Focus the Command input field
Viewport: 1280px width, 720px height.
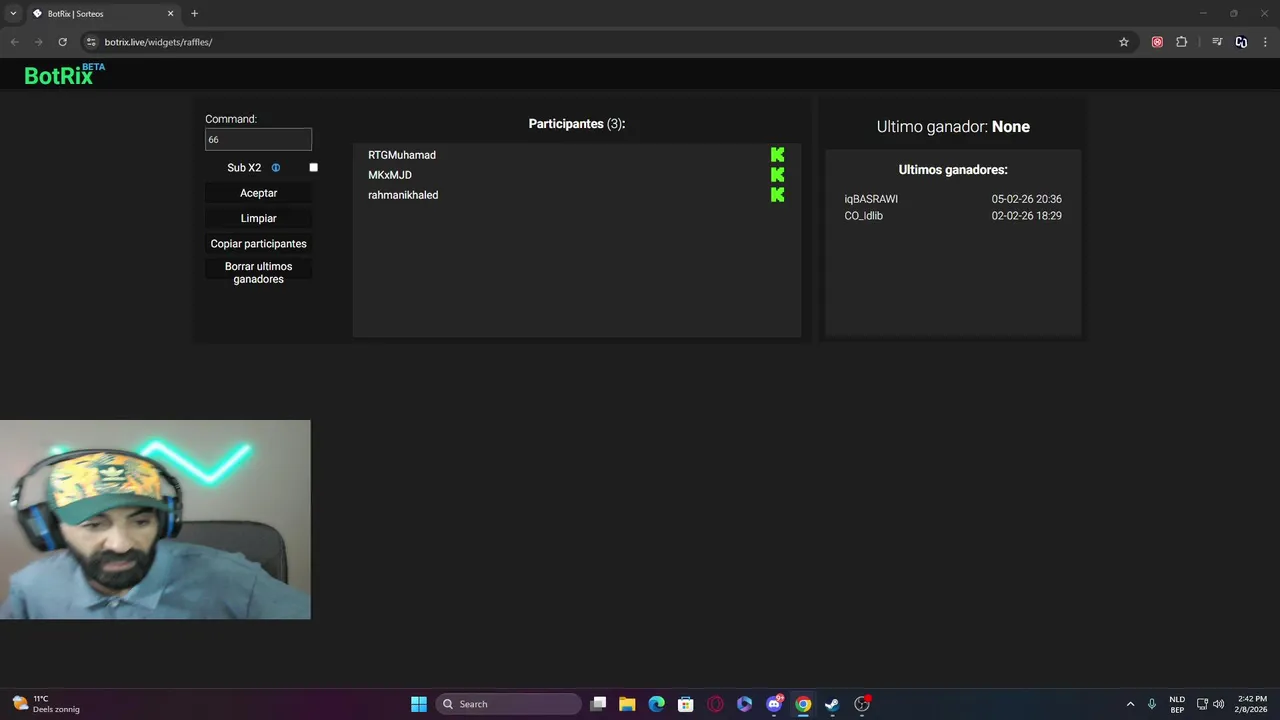(x=258, y=139)
